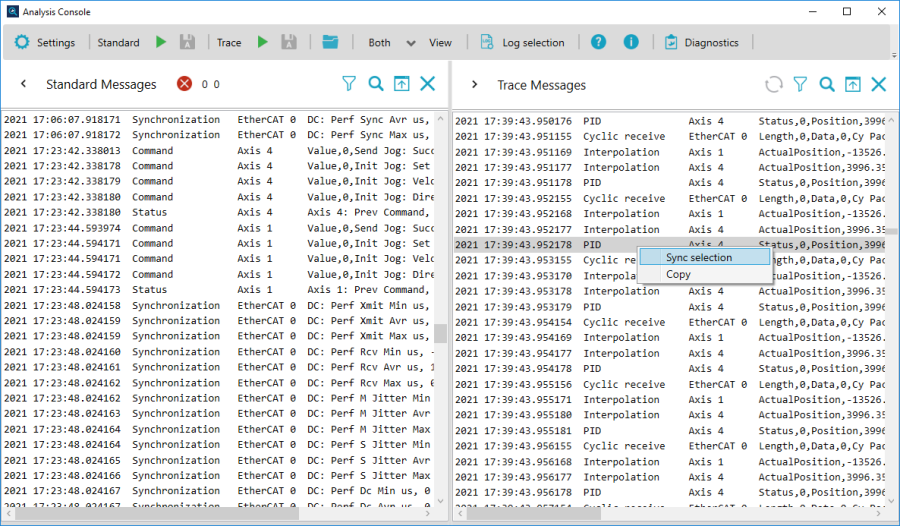Toggle Trace Messages panel with right chevron
Viewport: 900px width, 526px height.
click(x=474, y=85)
